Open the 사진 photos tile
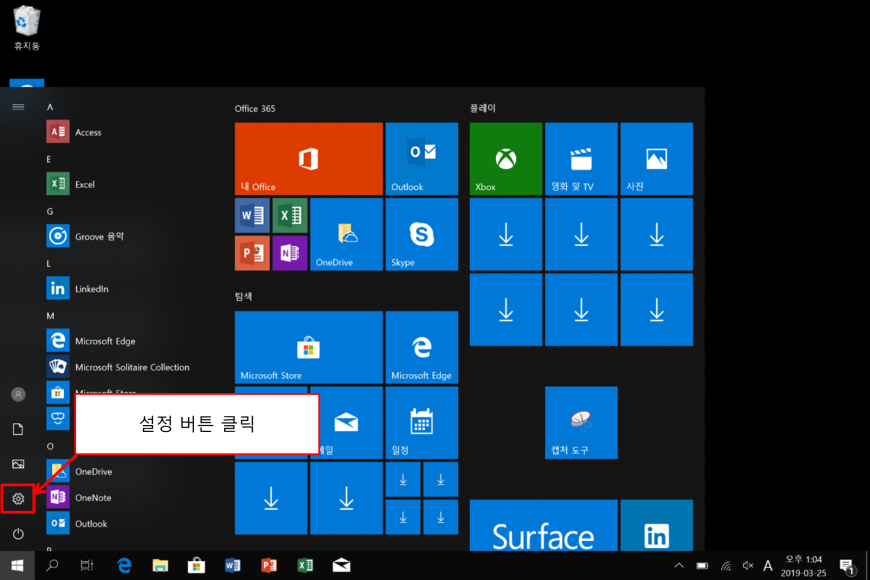Screen dimensions: 870x580 coord(657,159)
